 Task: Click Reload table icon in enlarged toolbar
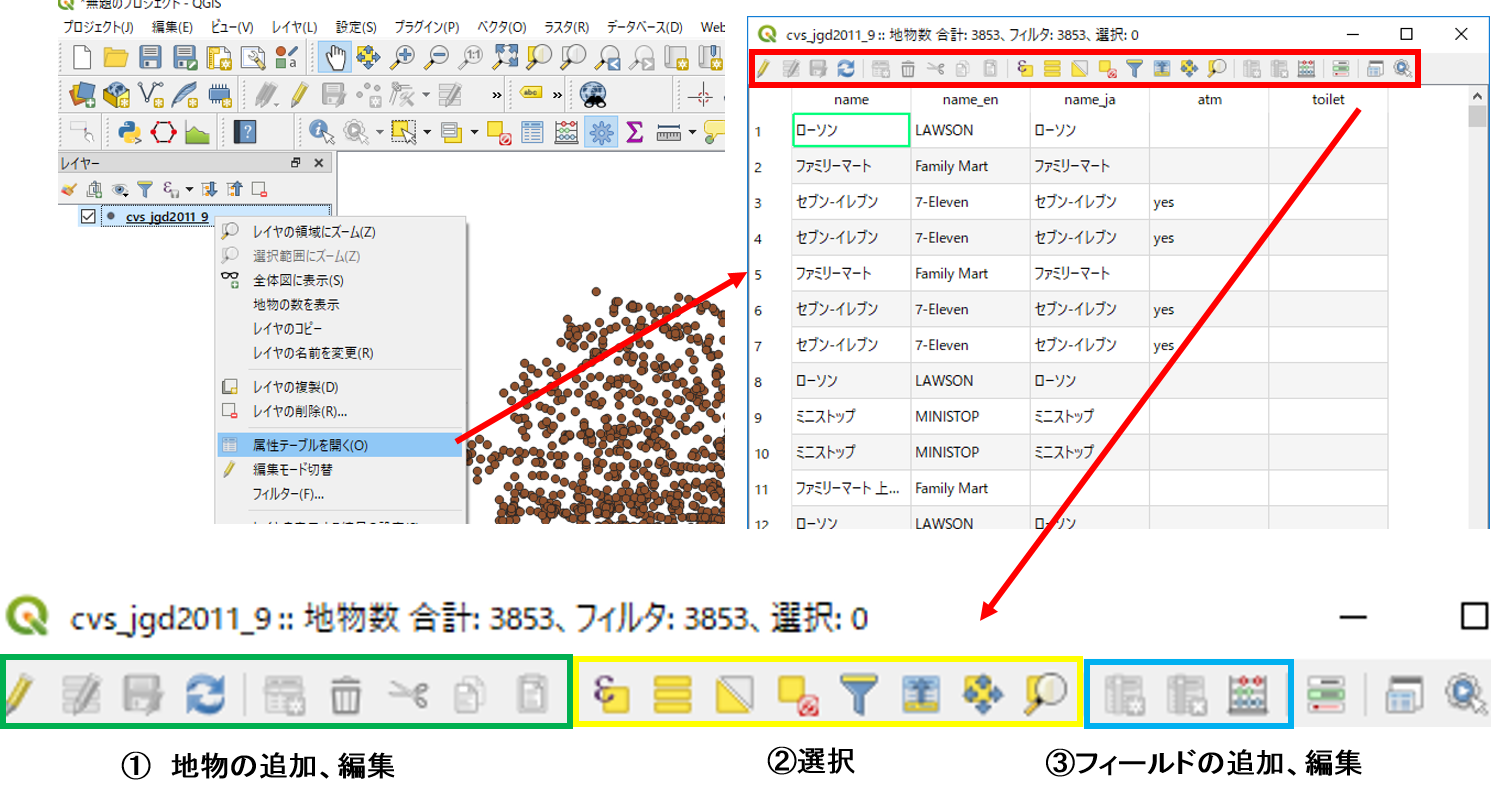click(x=206, y=692)
